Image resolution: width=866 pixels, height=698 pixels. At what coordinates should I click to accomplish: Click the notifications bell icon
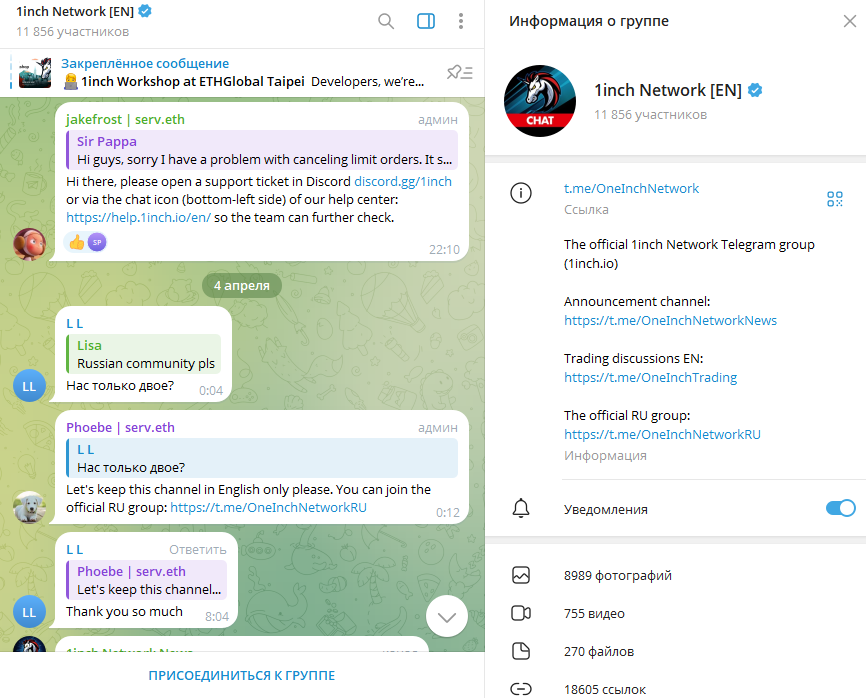click(x=521, y=508)
